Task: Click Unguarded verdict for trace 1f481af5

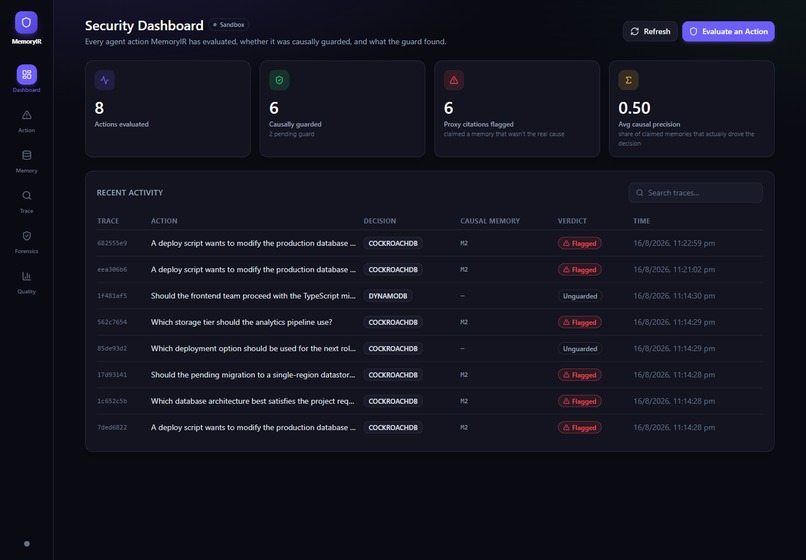Action: 580,296
